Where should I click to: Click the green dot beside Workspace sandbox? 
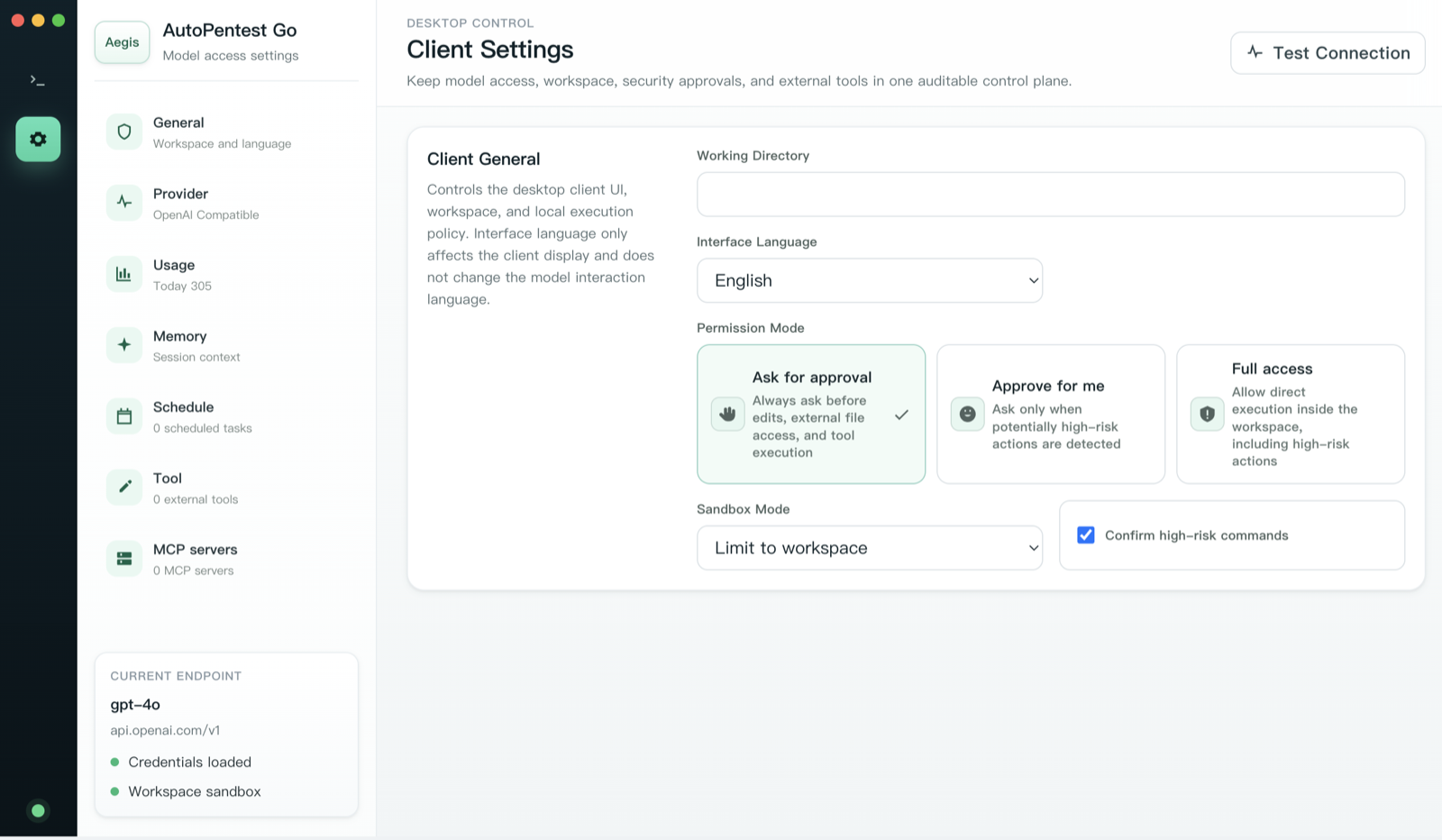(x=114, y=792)
